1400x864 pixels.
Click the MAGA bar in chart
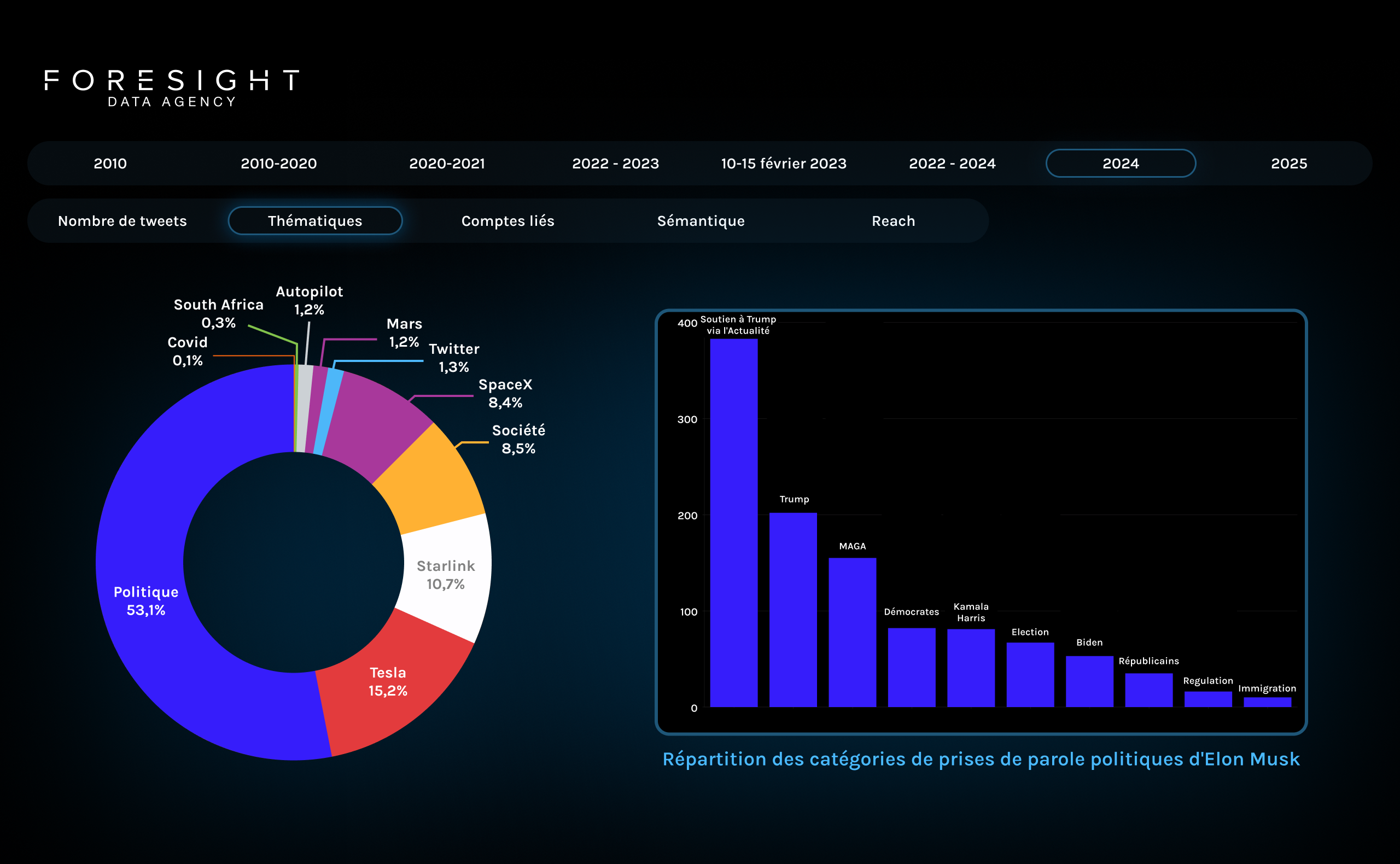852,633
